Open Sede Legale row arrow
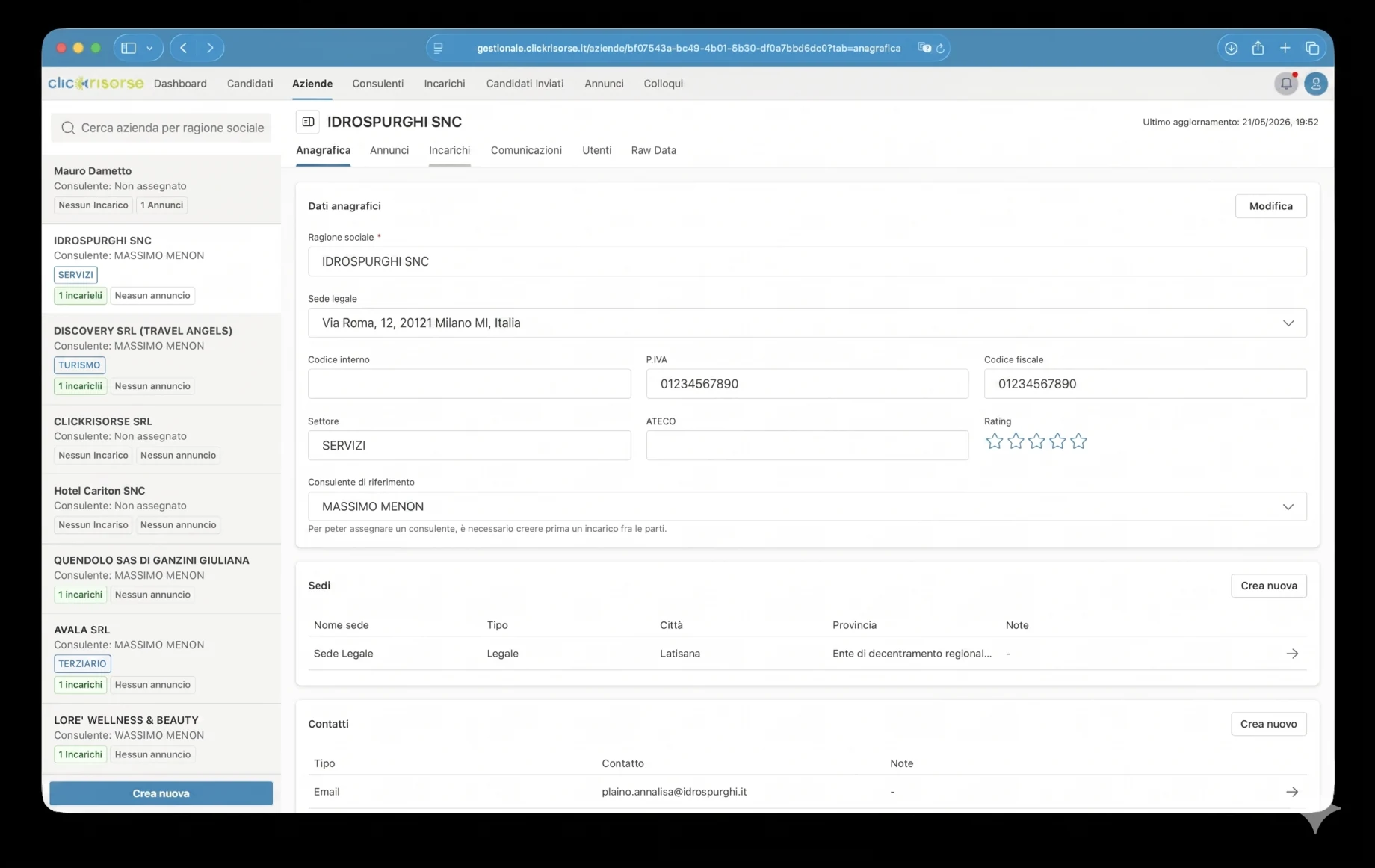Image resolution: width=1375 pixels, height=868 pixels. [x=1292, y=654]
